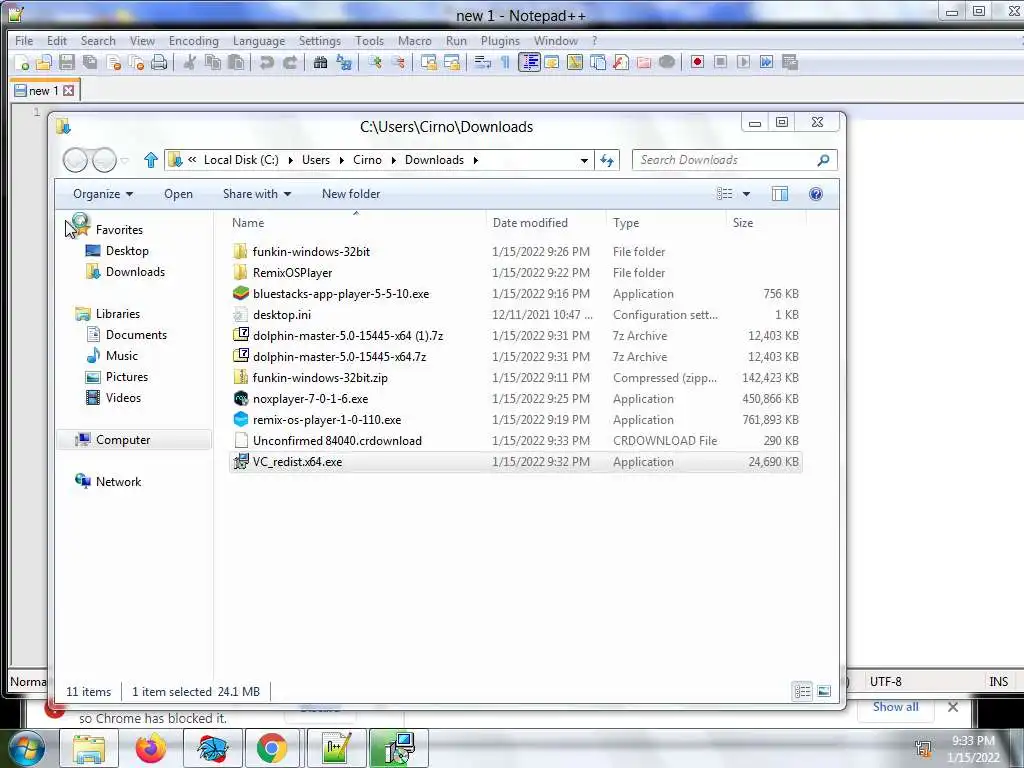Open the File menu in Notepad++
The height and width of the screenshot is (768, 1024).
pos(24,40)
